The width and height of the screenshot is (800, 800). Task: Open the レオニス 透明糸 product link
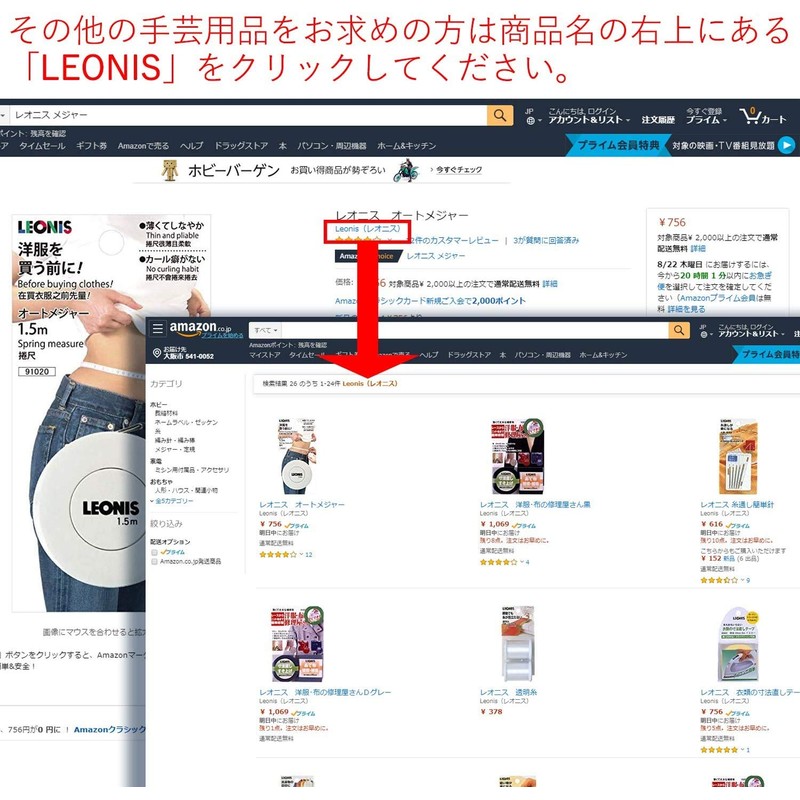point(508,692)
